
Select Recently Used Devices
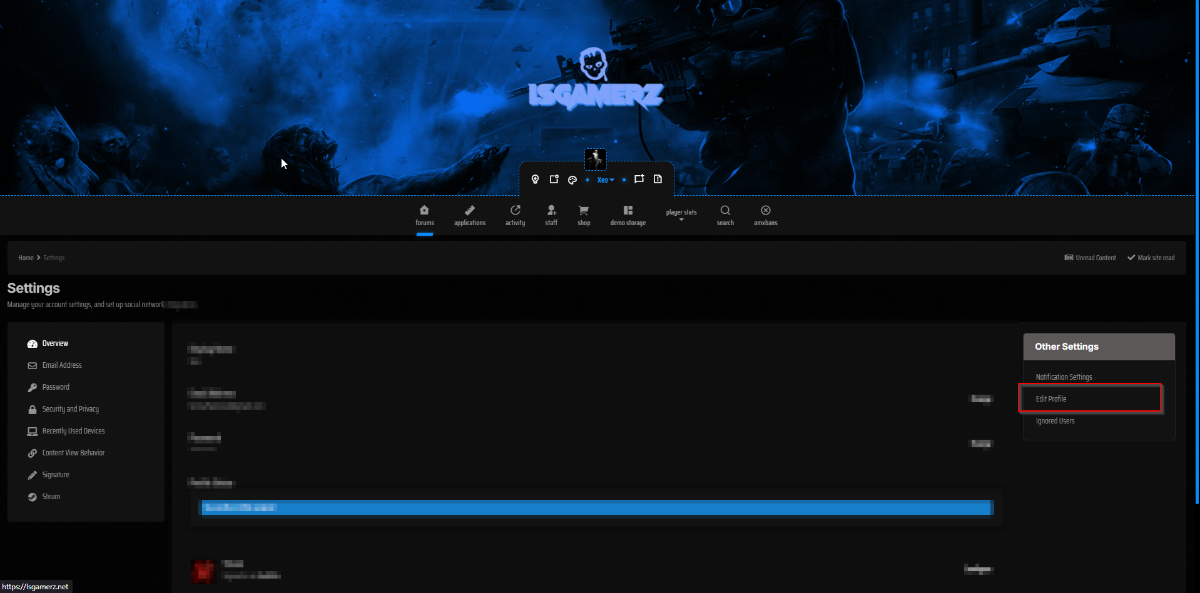click(x=73, y=431)
